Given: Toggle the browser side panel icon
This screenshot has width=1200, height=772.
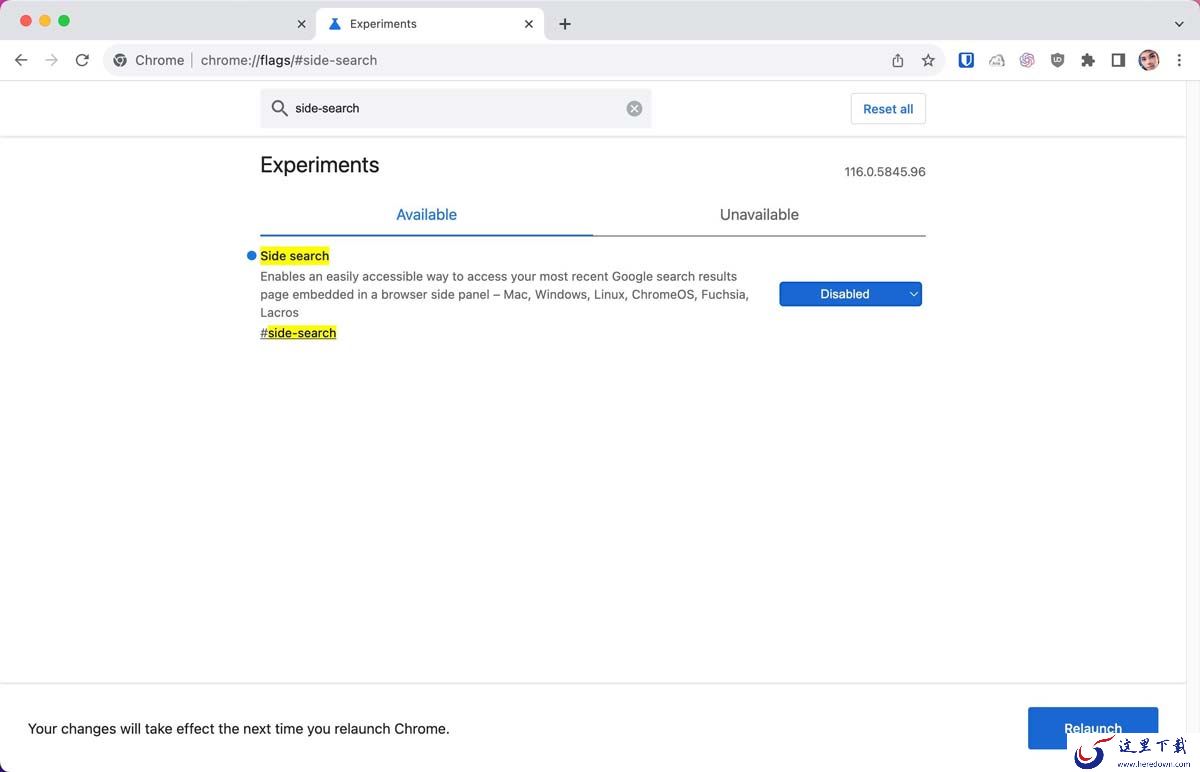Looking at the screenshot, I should [1118, 60].
